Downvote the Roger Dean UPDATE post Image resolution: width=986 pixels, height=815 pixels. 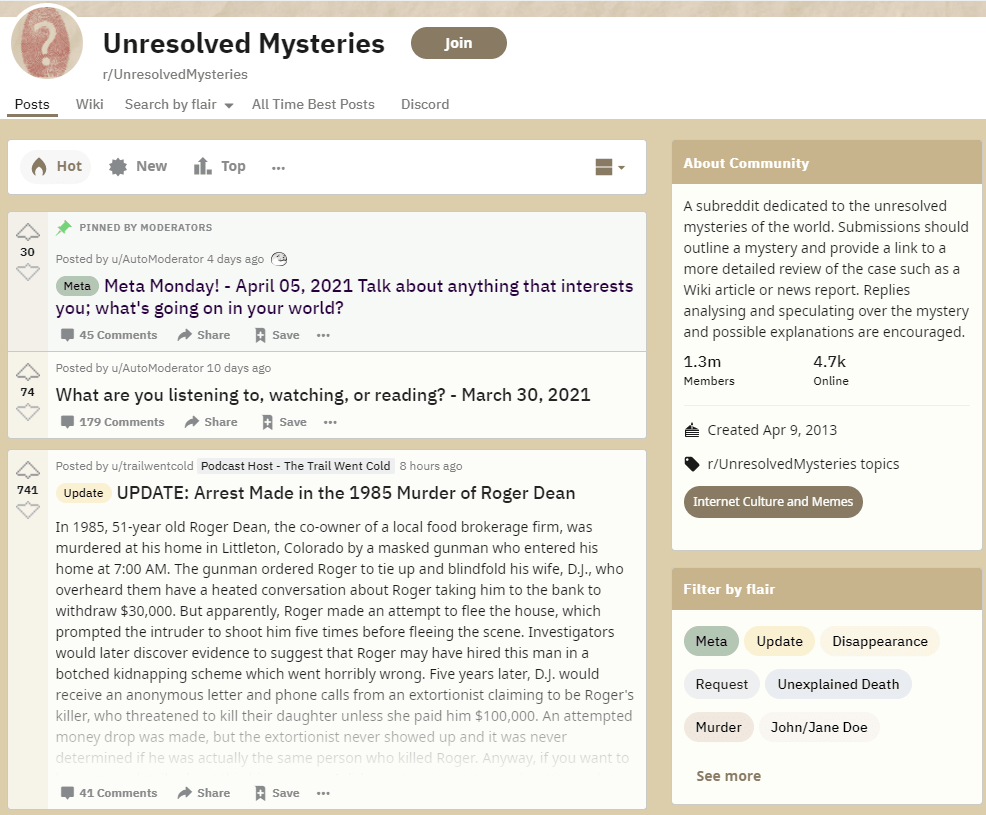pyautogui.click(x=28, y=510)
